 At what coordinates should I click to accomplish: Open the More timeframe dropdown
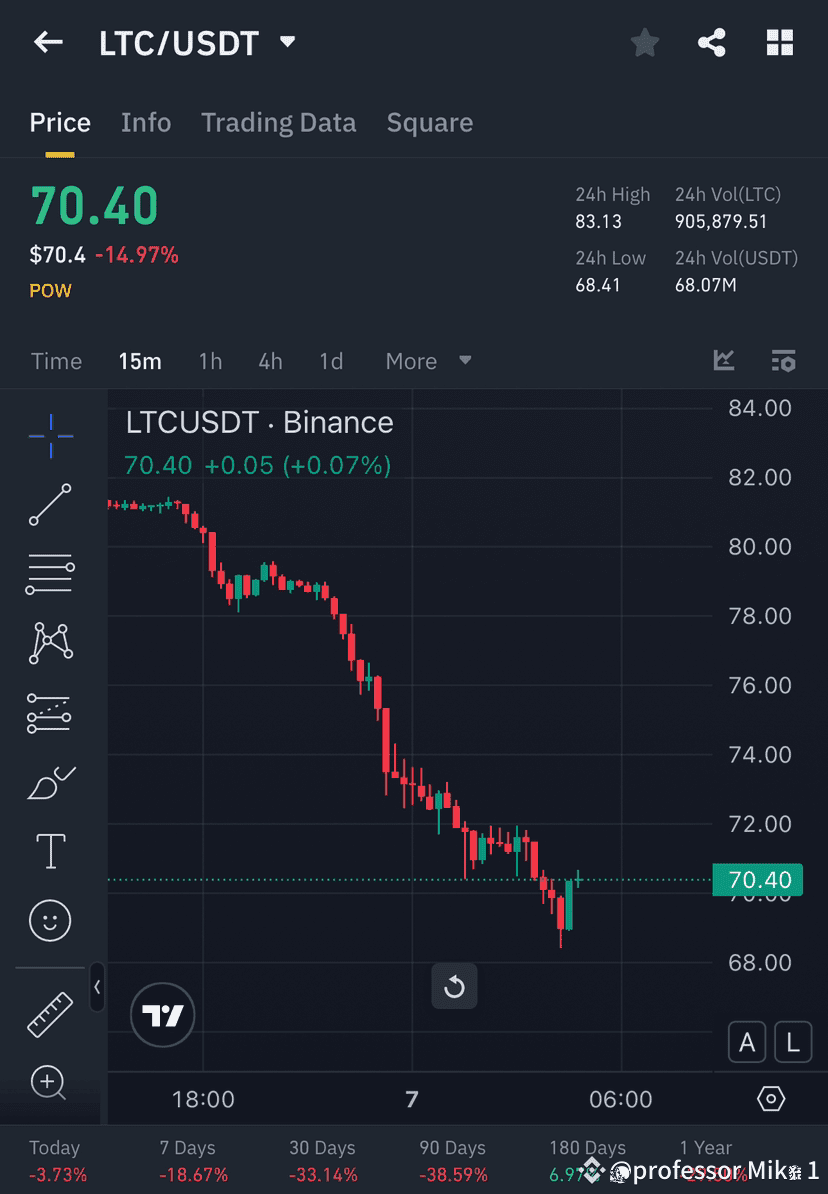coord(427,361)
